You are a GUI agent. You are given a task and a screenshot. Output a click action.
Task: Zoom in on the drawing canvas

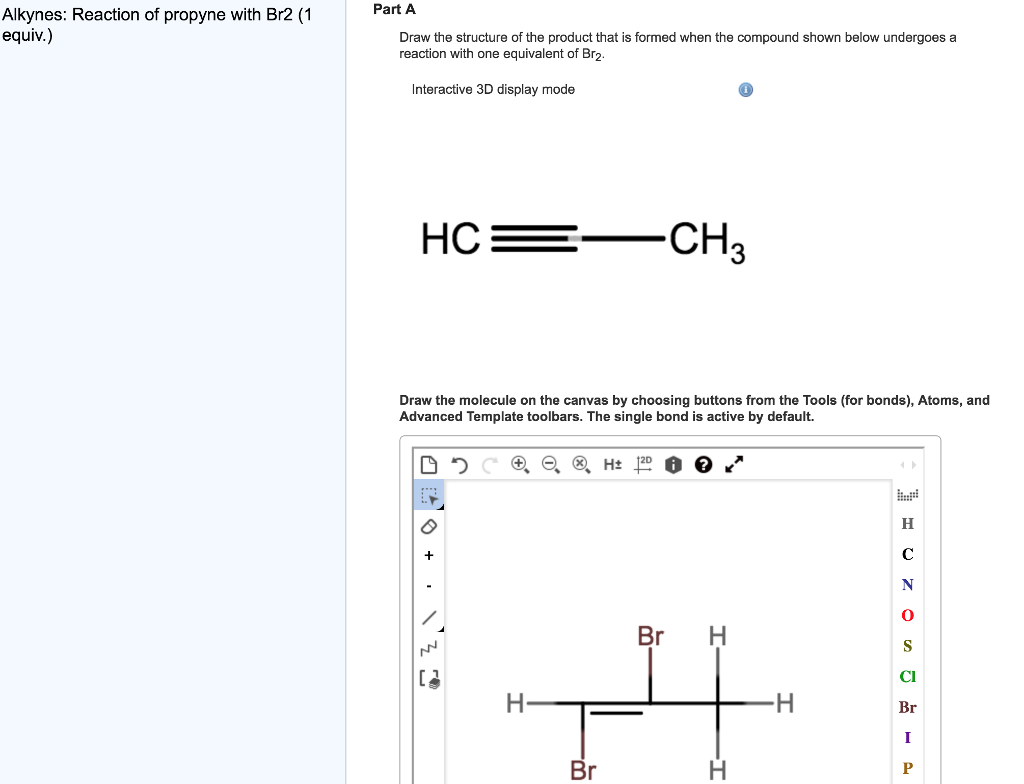519,464
